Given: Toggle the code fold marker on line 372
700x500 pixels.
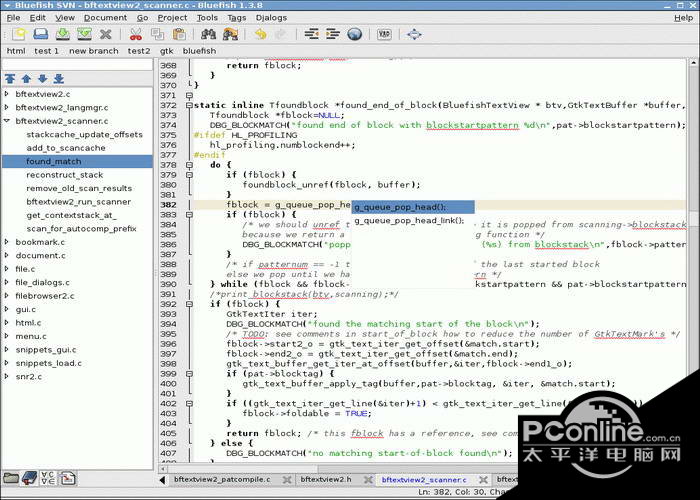Looking at the screenshot, I should pos(189,105).
